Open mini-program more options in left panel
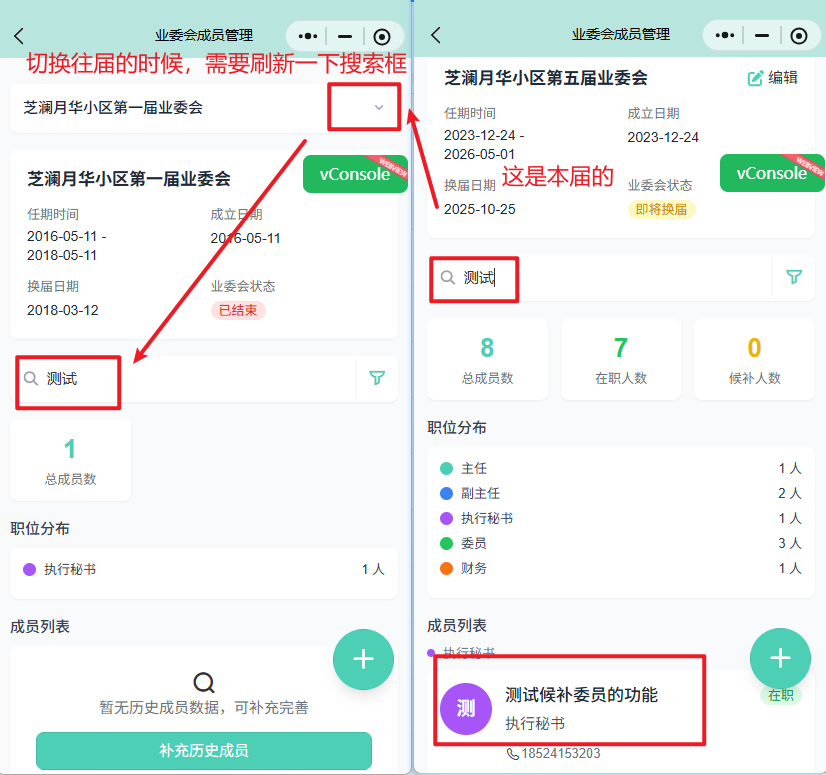Viewport: 826px width, 775px height. click(x=307, y=36)
